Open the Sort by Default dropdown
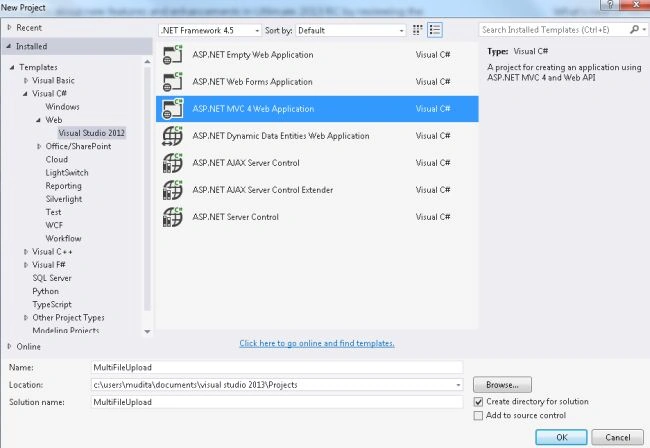The width and height of the screenshot is (650, 448). (351, 30)
